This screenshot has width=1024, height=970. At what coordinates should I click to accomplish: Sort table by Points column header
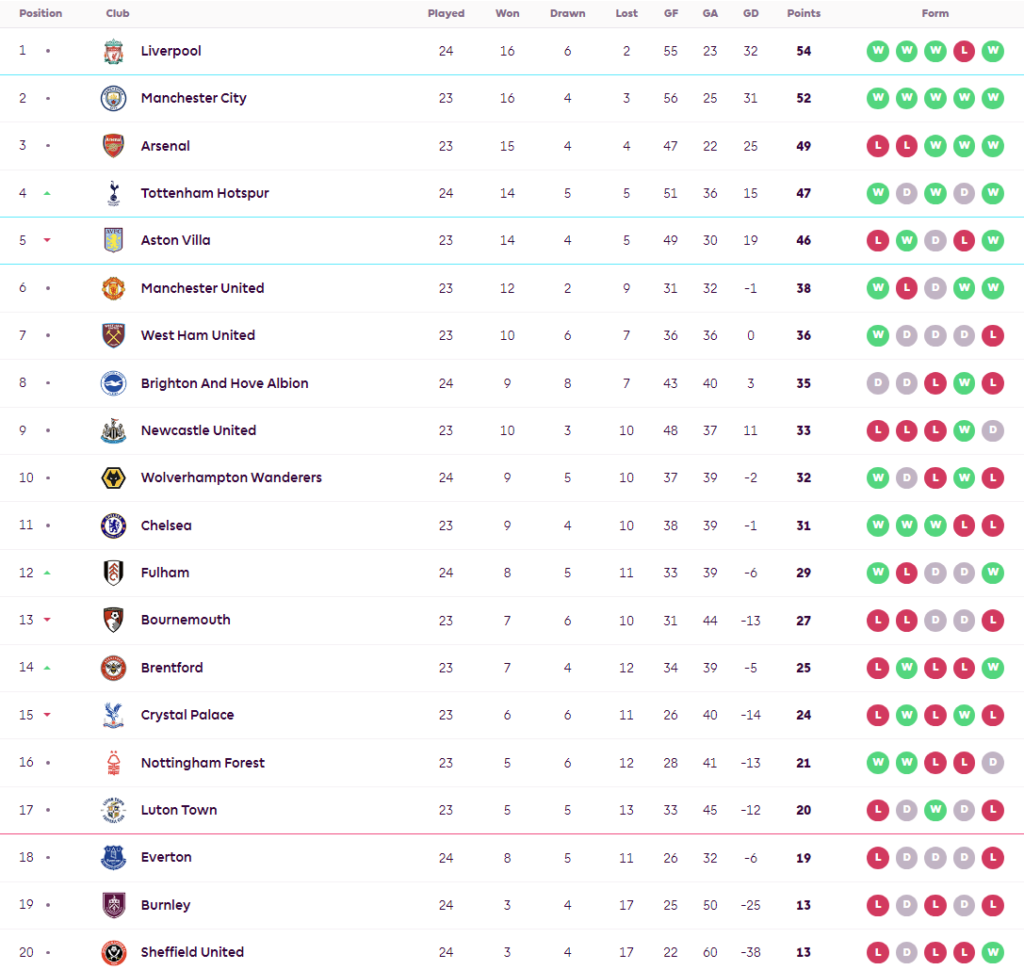[x=803, y=13]
